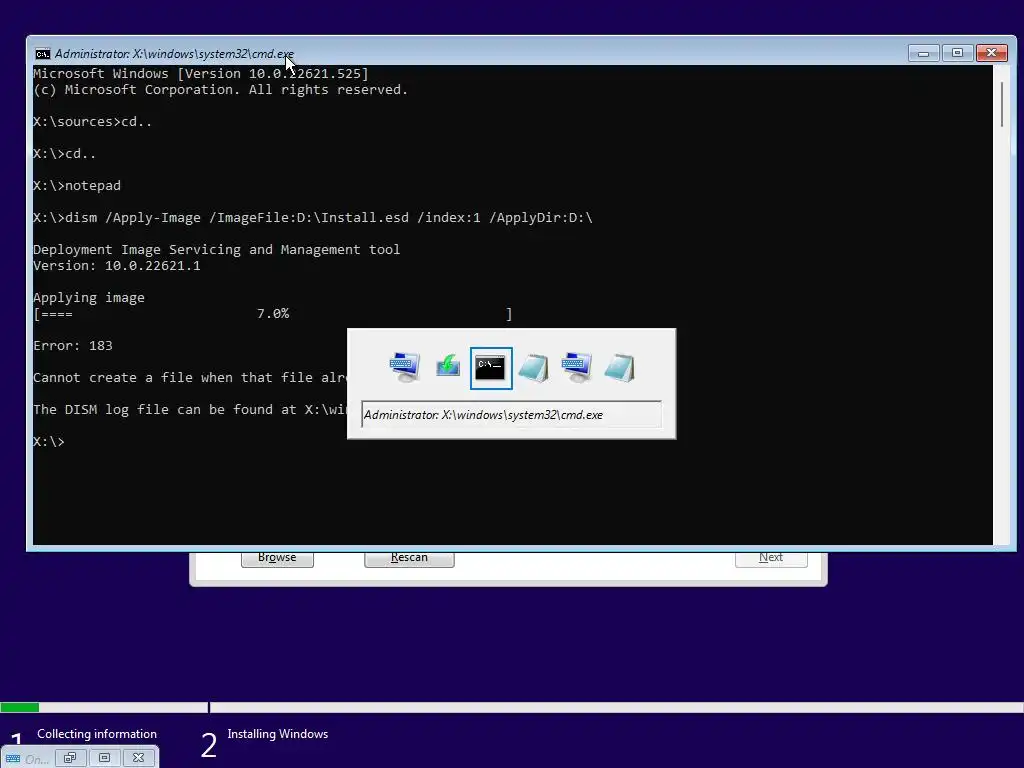Click the 'Version: 10.0.22621.1' line
Image resolution: width=1024 pixels, height=768 pixels.
pos(117,266)
